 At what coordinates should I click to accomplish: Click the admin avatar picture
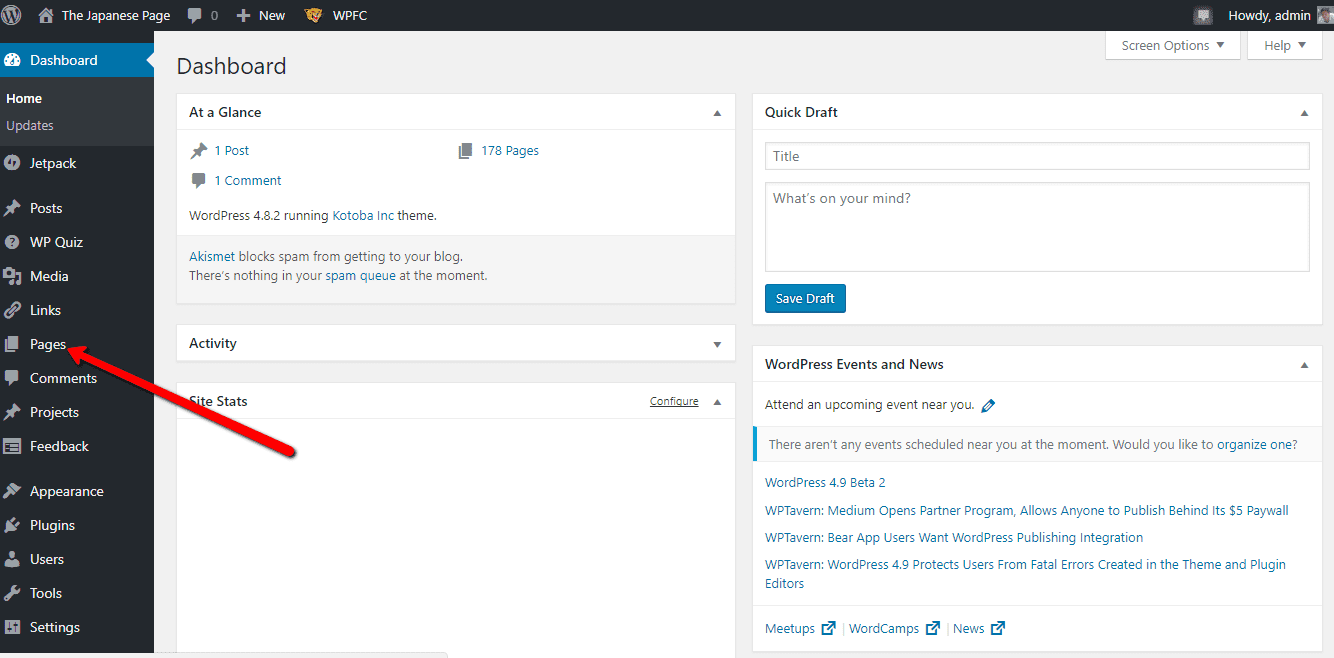(1324, 15)
